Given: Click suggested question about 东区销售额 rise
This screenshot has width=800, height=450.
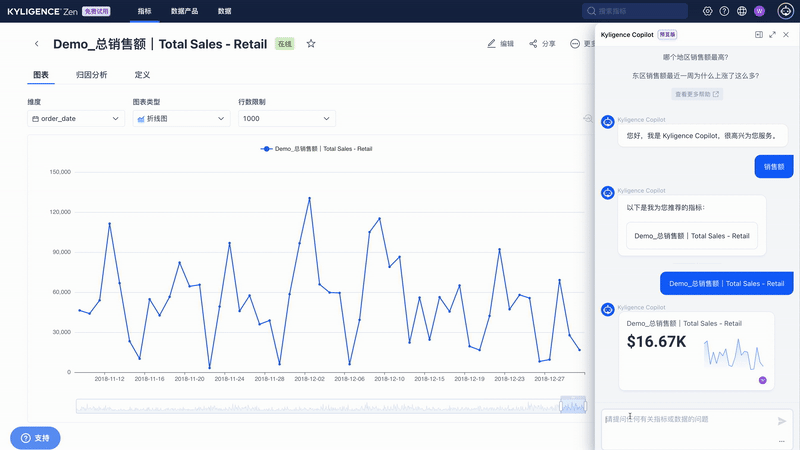Looking at the screenshot, I should coord(695,76).
